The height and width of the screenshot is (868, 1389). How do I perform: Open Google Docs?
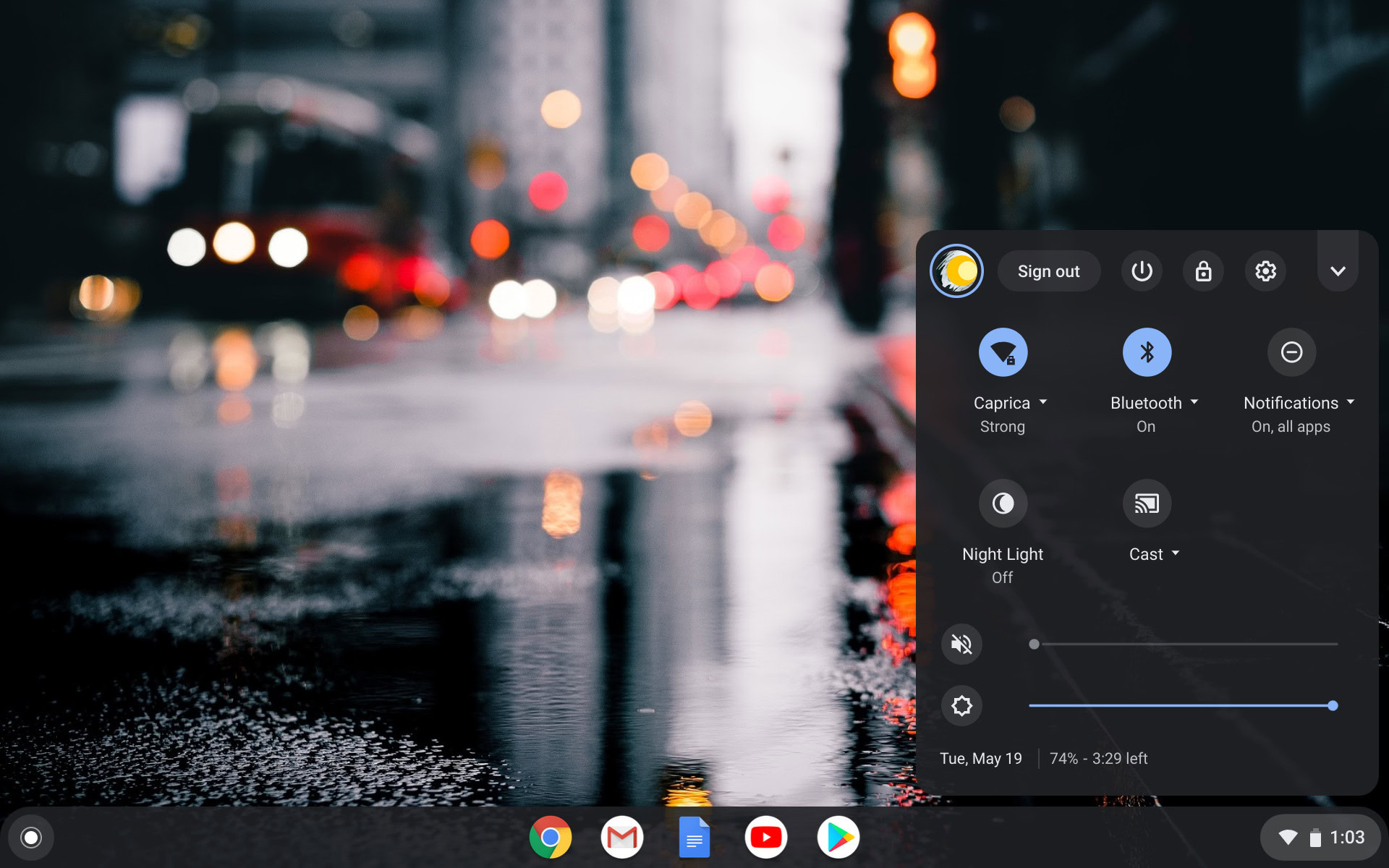(x=694, y=838)
